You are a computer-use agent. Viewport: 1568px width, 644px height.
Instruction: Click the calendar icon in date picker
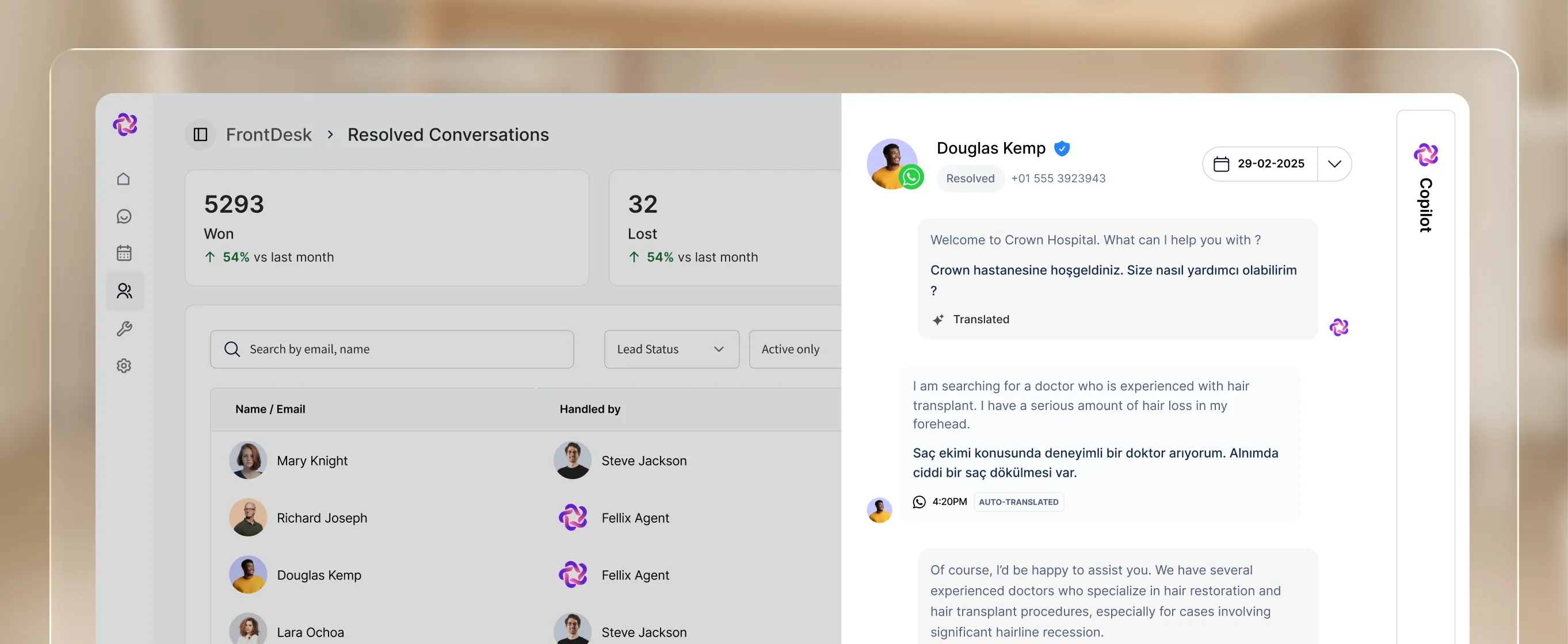coord(1221,163)
